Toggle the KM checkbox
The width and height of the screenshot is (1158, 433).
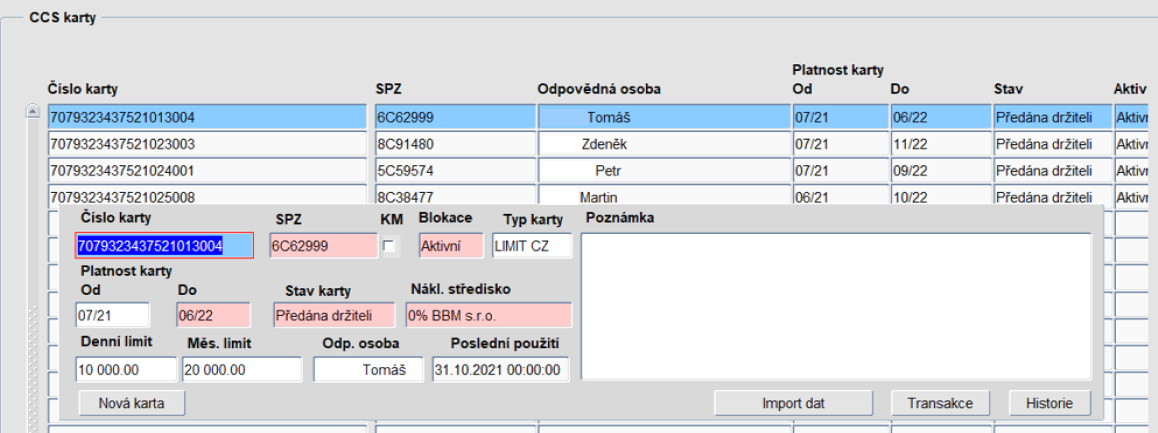click(389, 247)
